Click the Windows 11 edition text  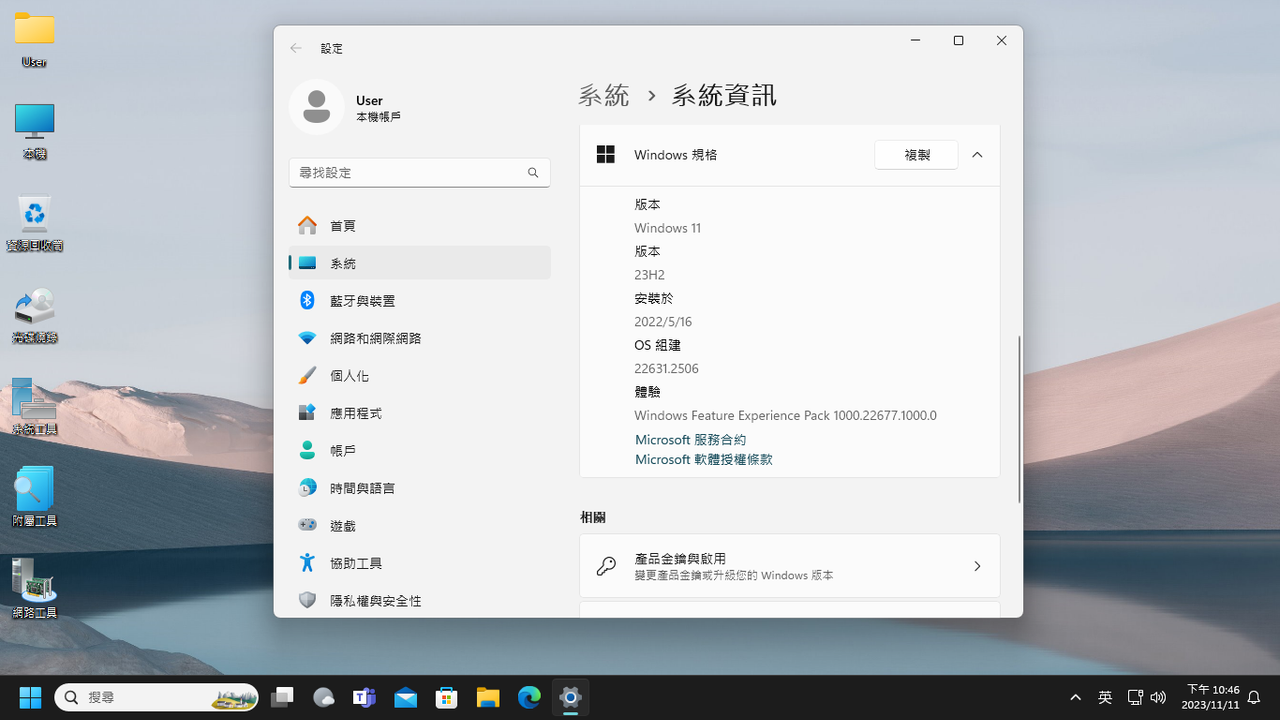pyautogui.click(x=667, y=228)
